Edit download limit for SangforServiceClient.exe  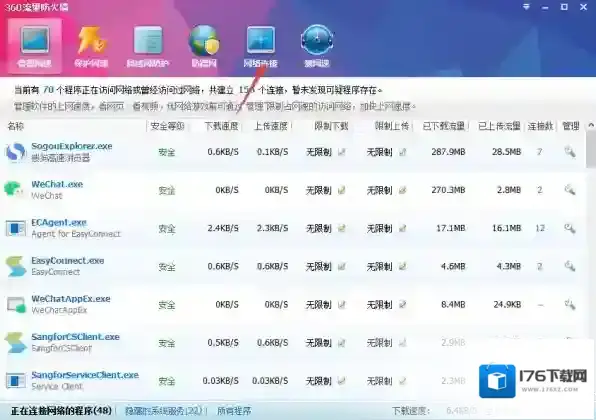point(342,381)
